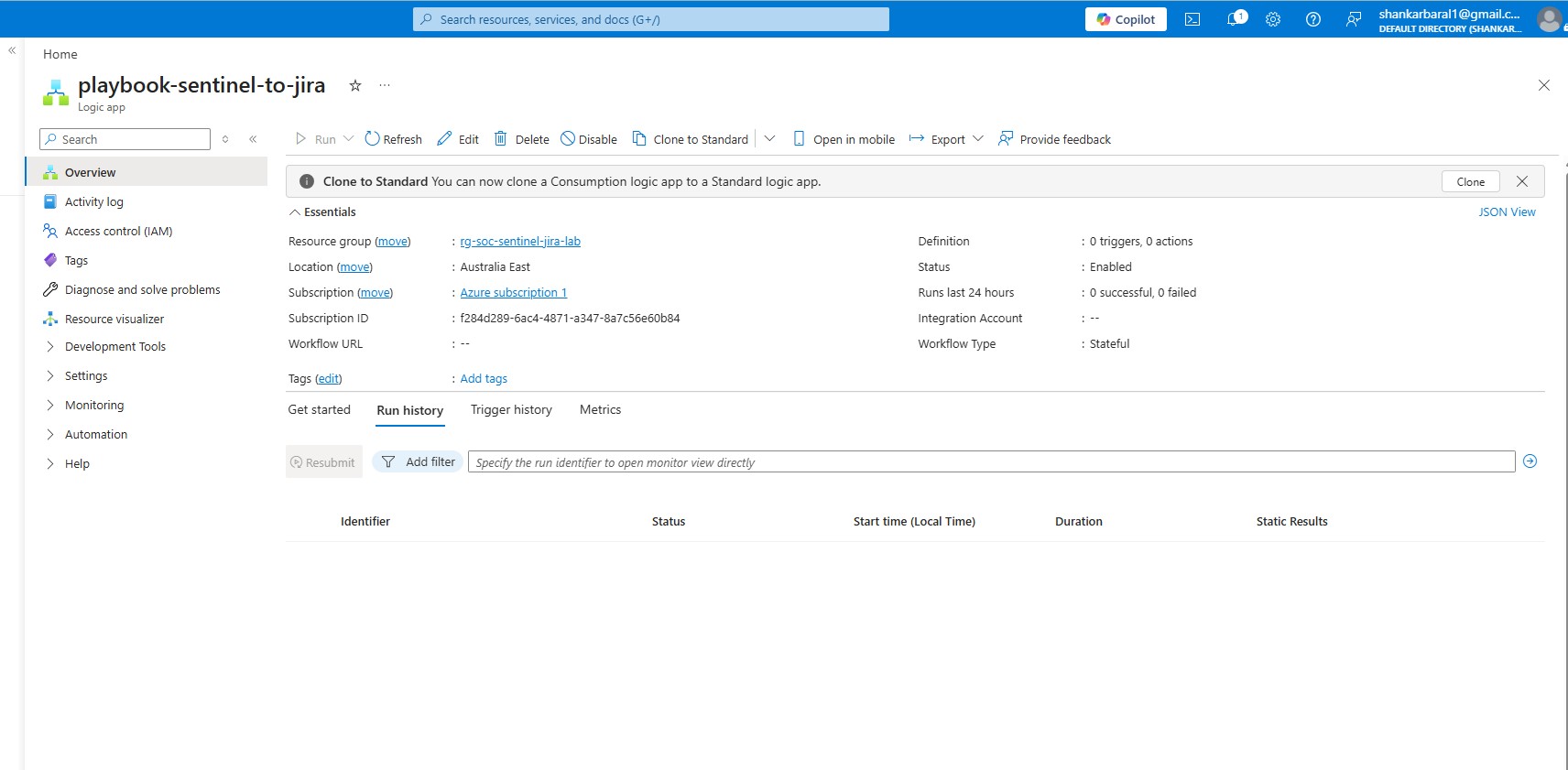The image size is (1568, 770).
Task: Open portal settings gear
Action: click(1273, 19)
